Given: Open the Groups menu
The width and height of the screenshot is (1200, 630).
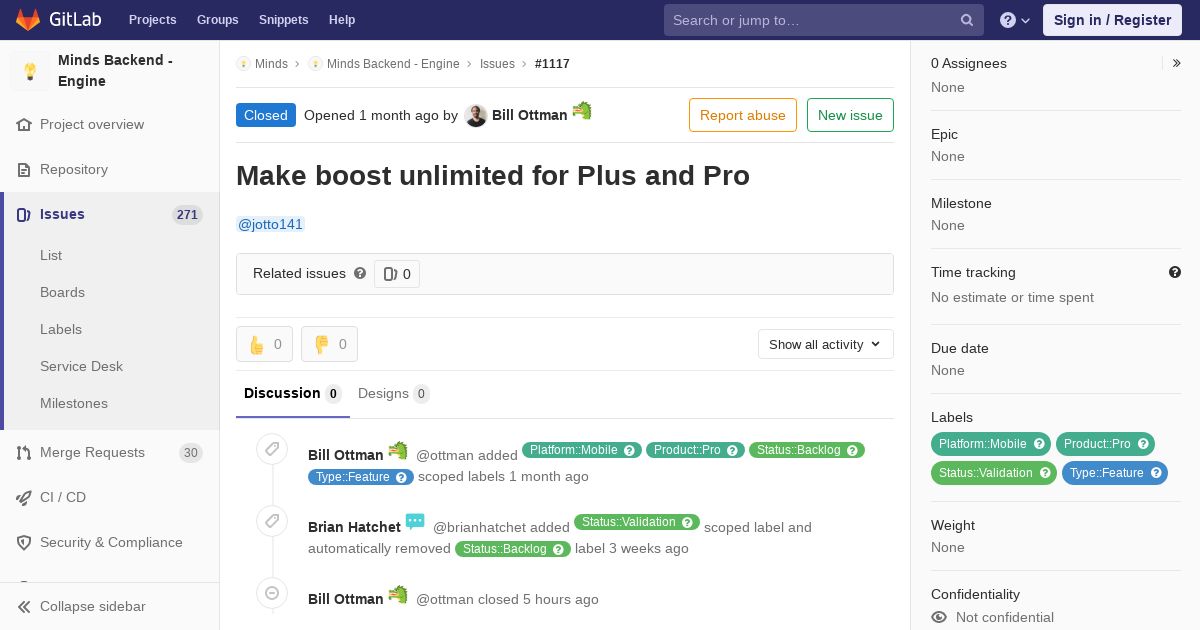Looking at the screenshot, I should tap(217, 20).
